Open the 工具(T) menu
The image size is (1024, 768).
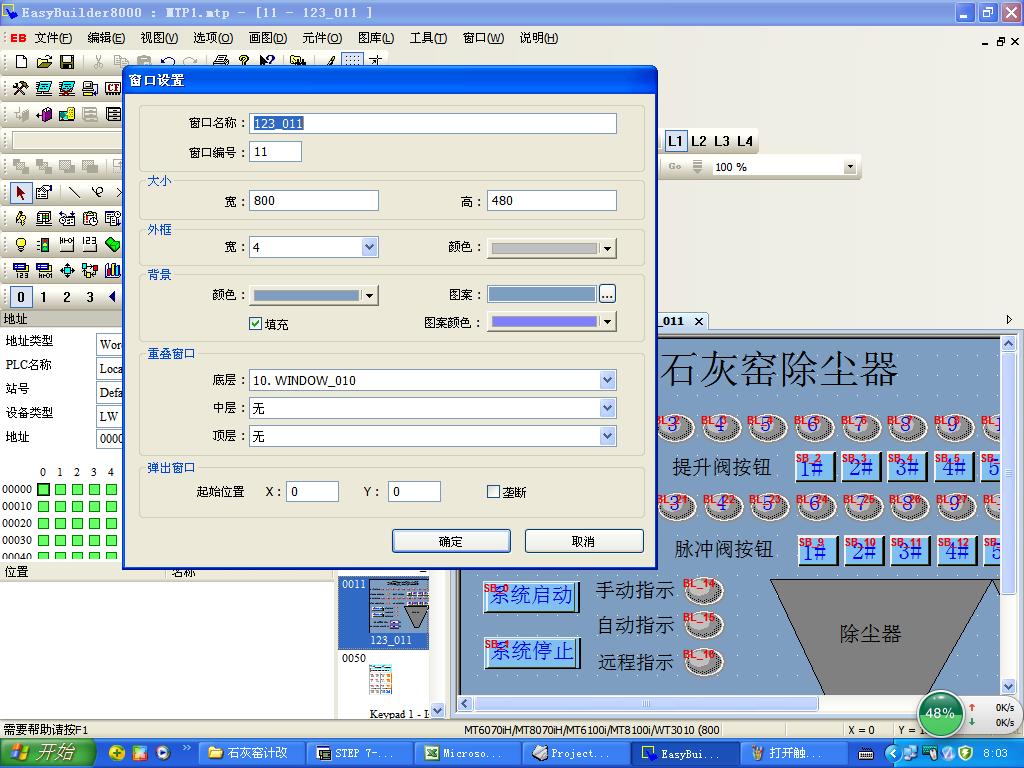pos(428,39)
